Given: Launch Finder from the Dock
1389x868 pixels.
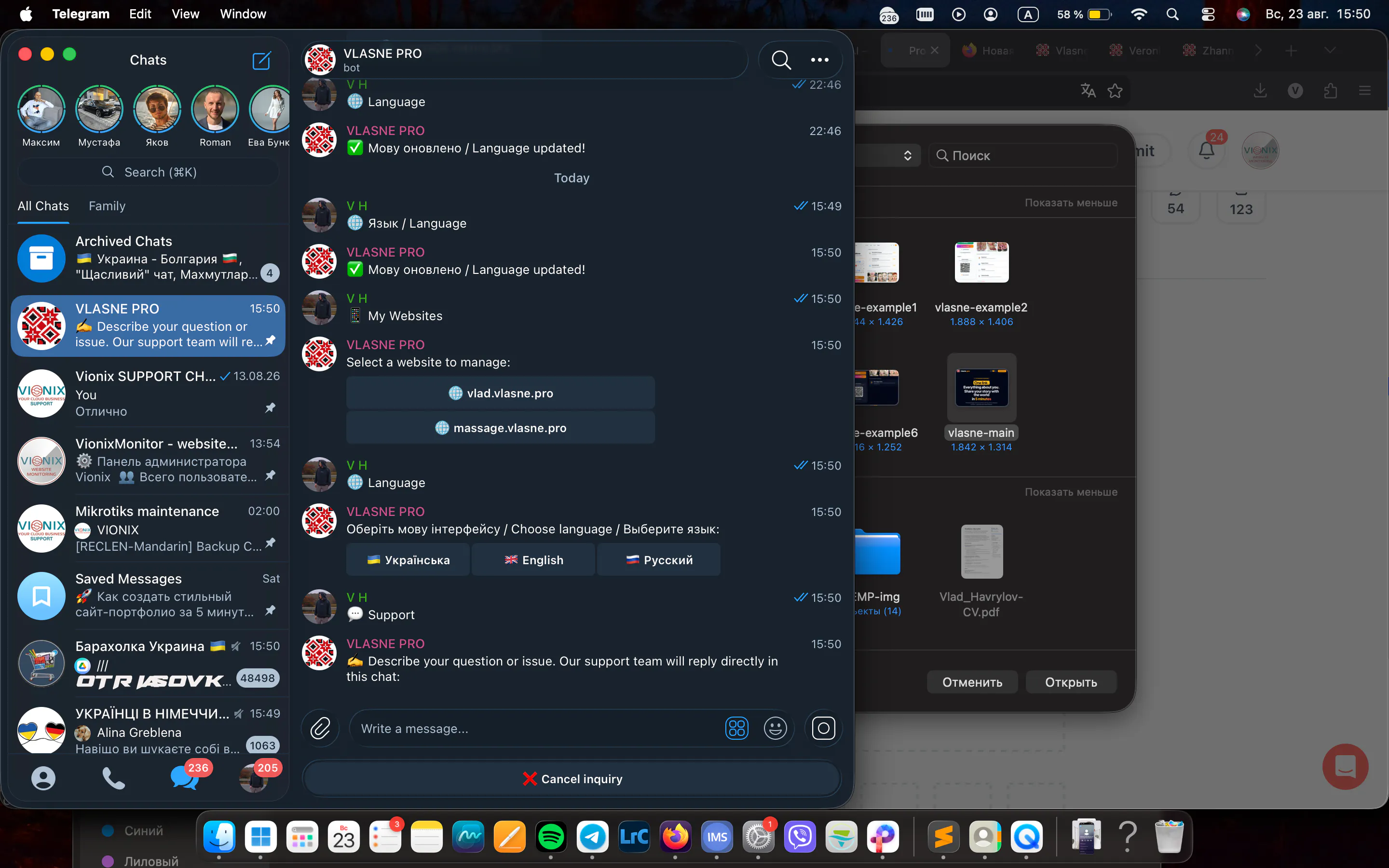Looking at the screenshot, I should (x=219, y=837).
